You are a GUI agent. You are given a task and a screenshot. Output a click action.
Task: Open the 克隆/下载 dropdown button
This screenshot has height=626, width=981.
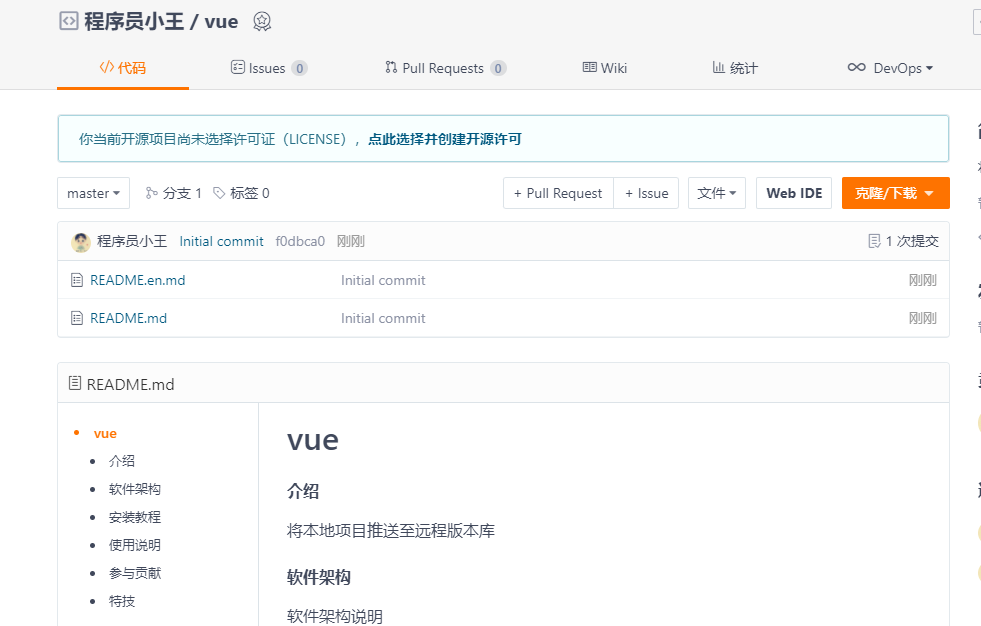(x=895, y=193)
